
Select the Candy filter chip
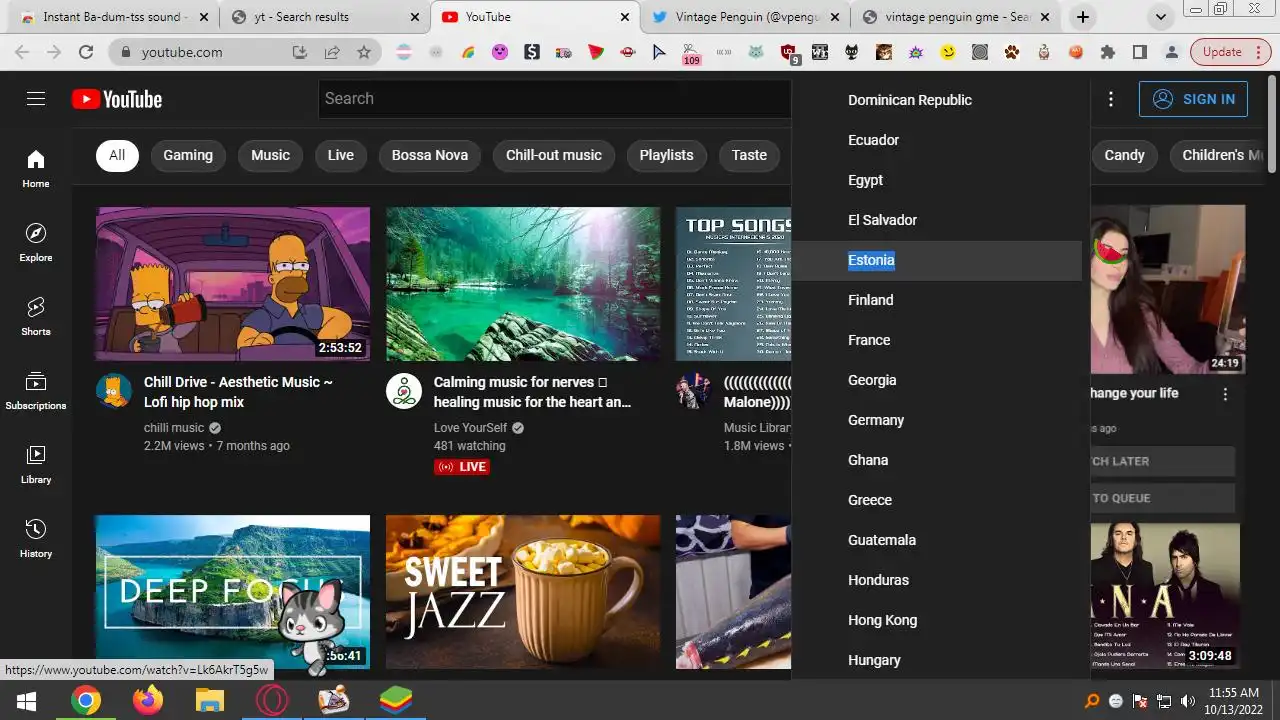(1124, 155)
